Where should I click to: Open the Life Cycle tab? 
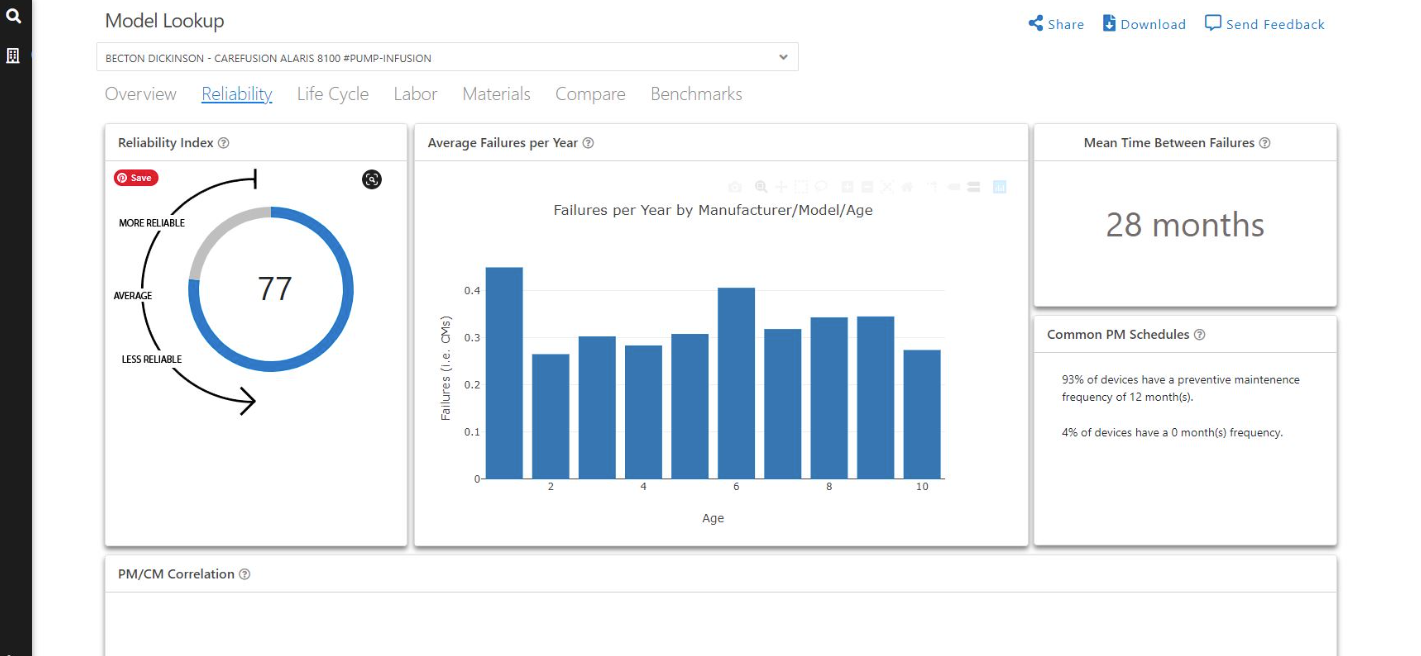pyautogui.click(x=333, y=94)
